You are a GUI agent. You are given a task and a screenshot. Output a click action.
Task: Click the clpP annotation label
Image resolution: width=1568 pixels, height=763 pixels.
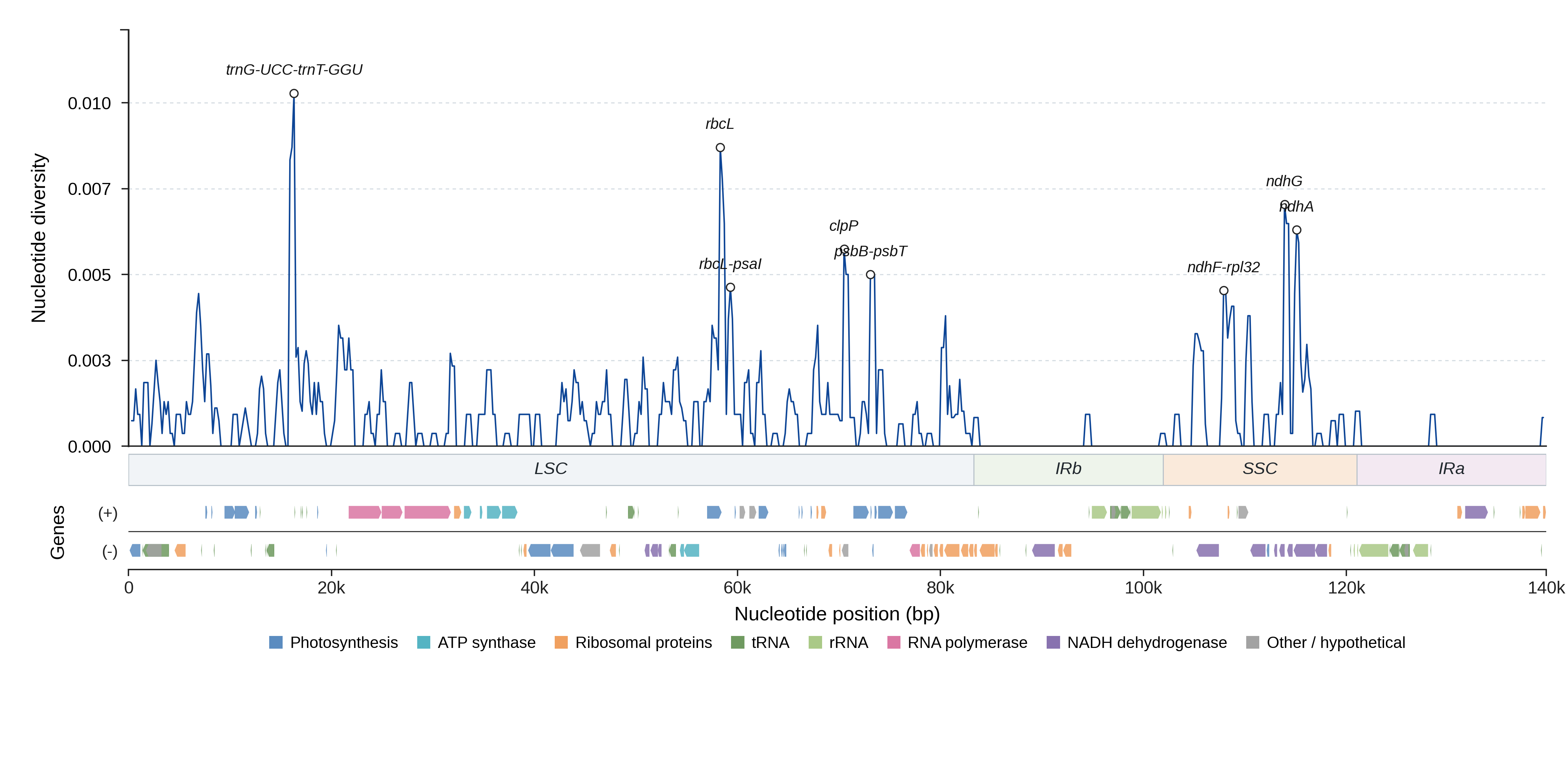coord(843,226)
